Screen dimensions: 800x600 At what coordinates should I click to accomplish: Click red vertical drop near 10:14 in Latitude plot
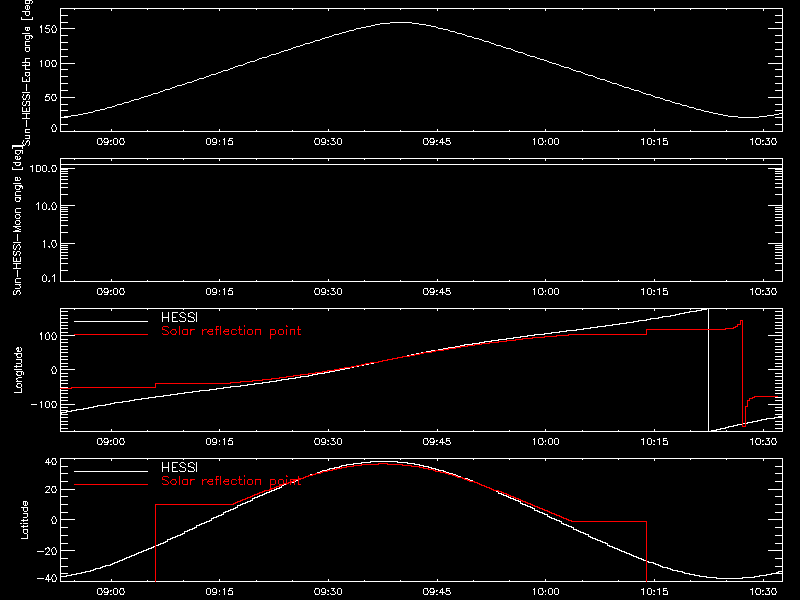coord(646,552)
